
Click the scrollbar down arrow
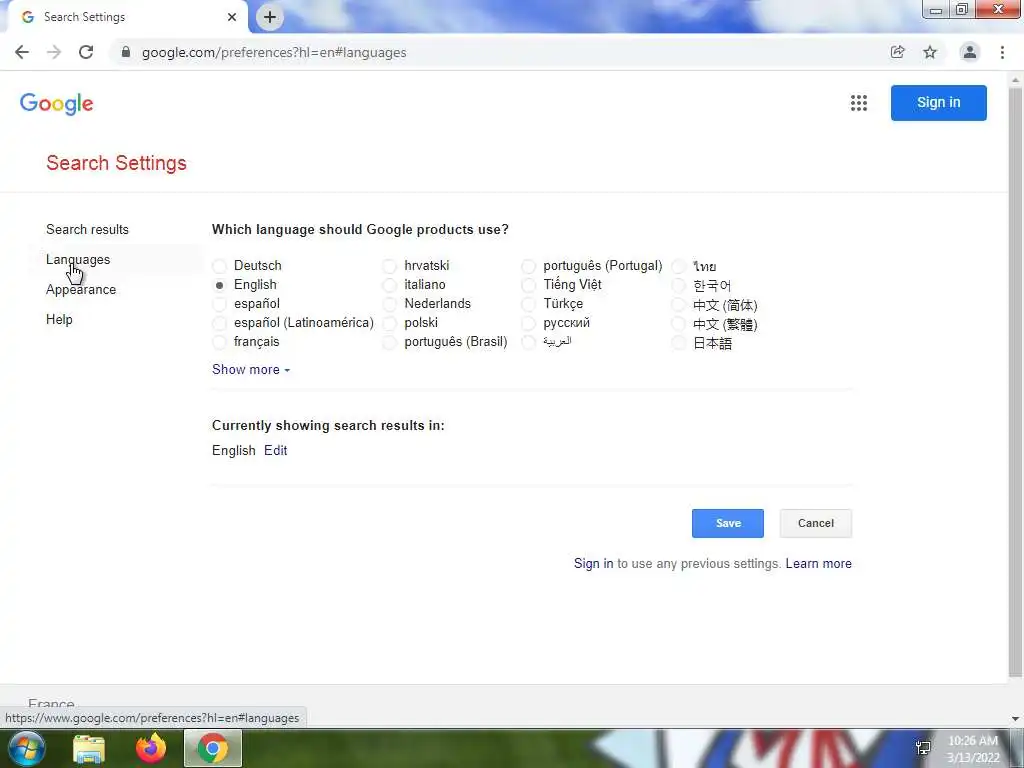pos(1016,718)
